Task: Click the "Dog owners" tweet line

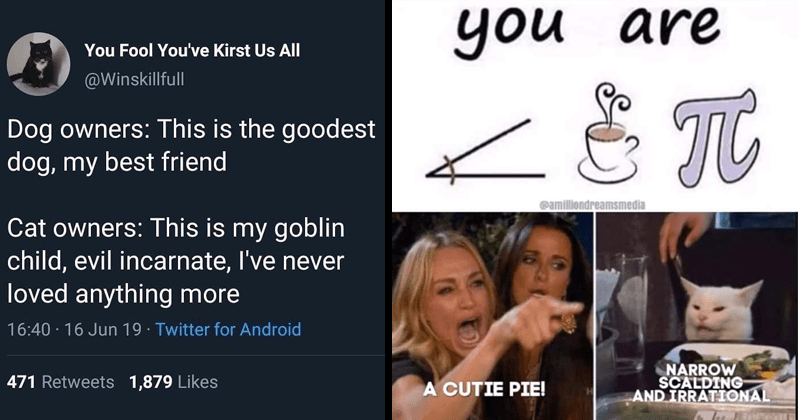Action: click(191, 145)
